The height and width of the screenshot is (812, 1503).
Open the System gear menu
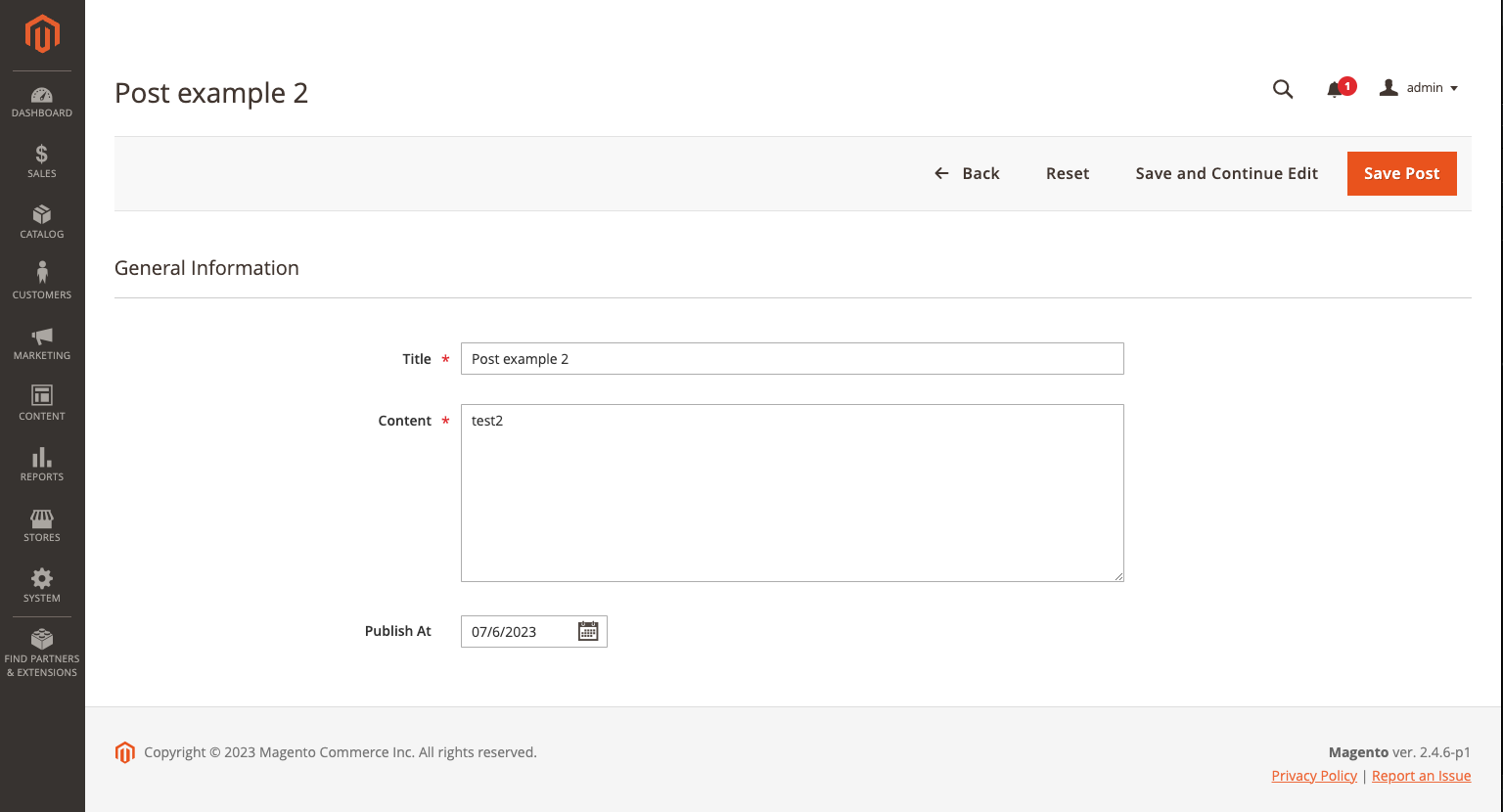click(42, 585)
